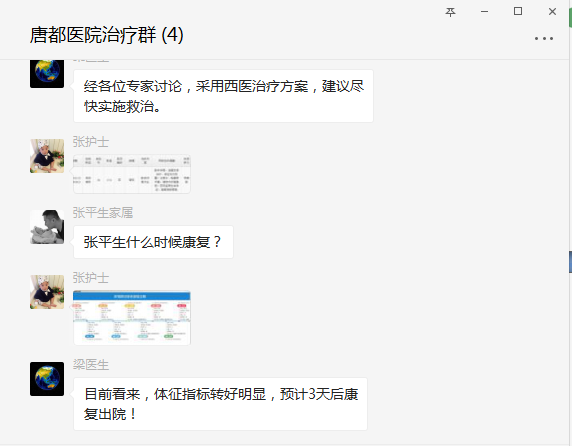The width and height of the screenshot is (572, 446).
Task: Click the globe avatar at the top message
Action: coord(47,73)
